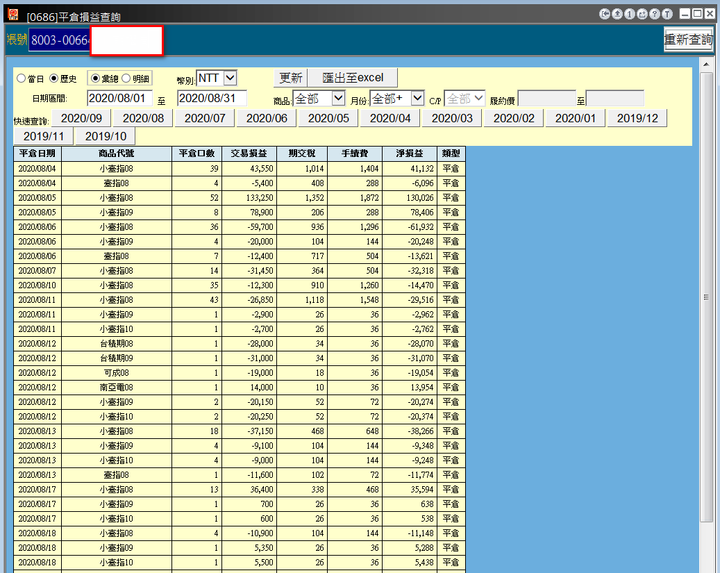Sort by 平倉口數 column header
Screen dimensions: 720x573
pyautogui.click(x=197, y=153)
